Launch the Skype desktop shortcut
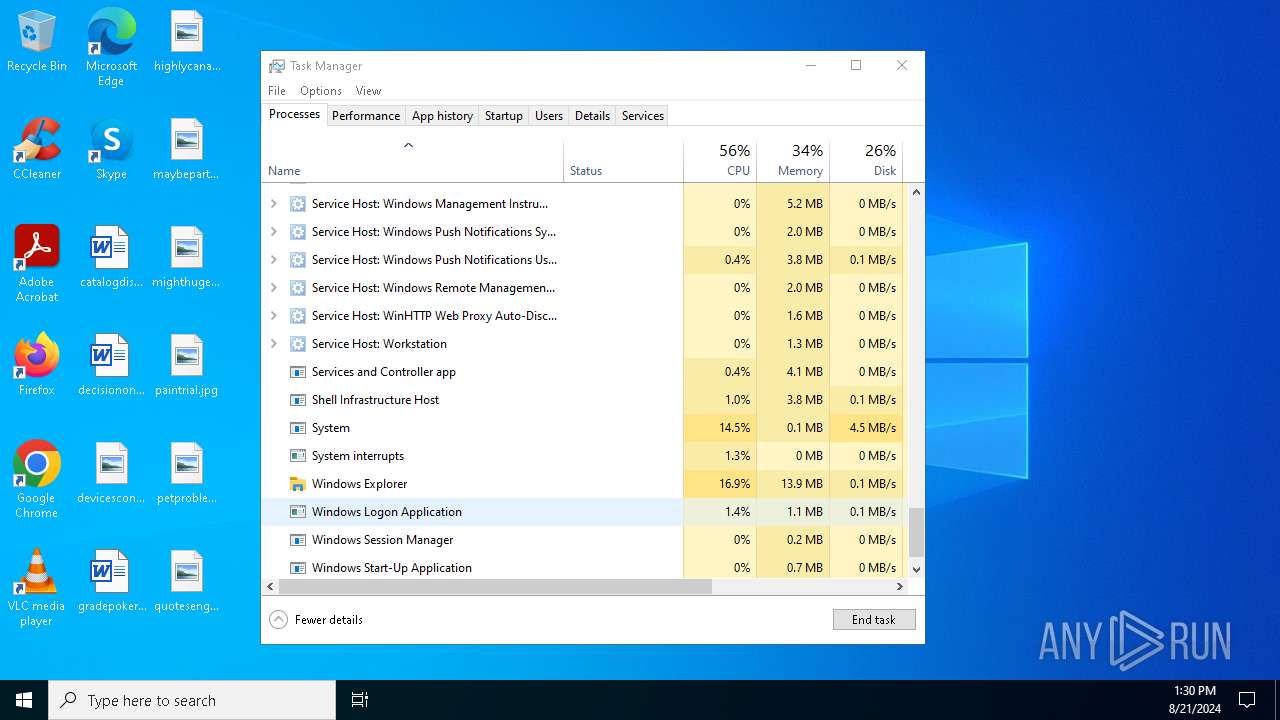This screenshot has height=720, width=1280. [x=111, y=149]
